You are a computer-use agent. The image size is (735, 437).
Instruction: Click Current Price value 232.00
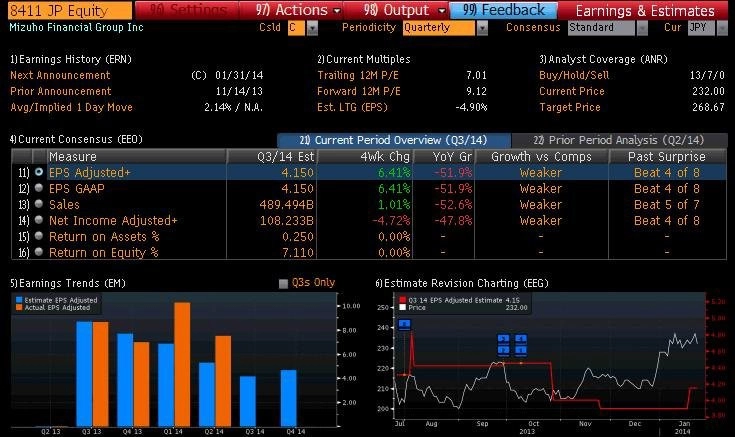(x=708, y=91)
